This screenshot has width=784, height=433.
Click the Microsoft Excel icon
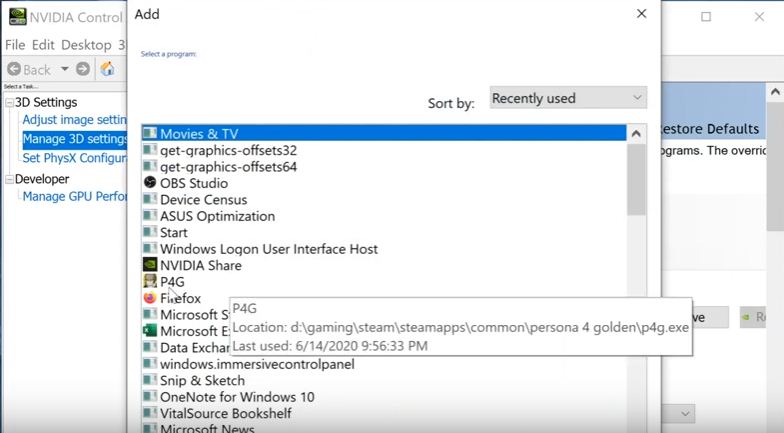coord(150,330)
